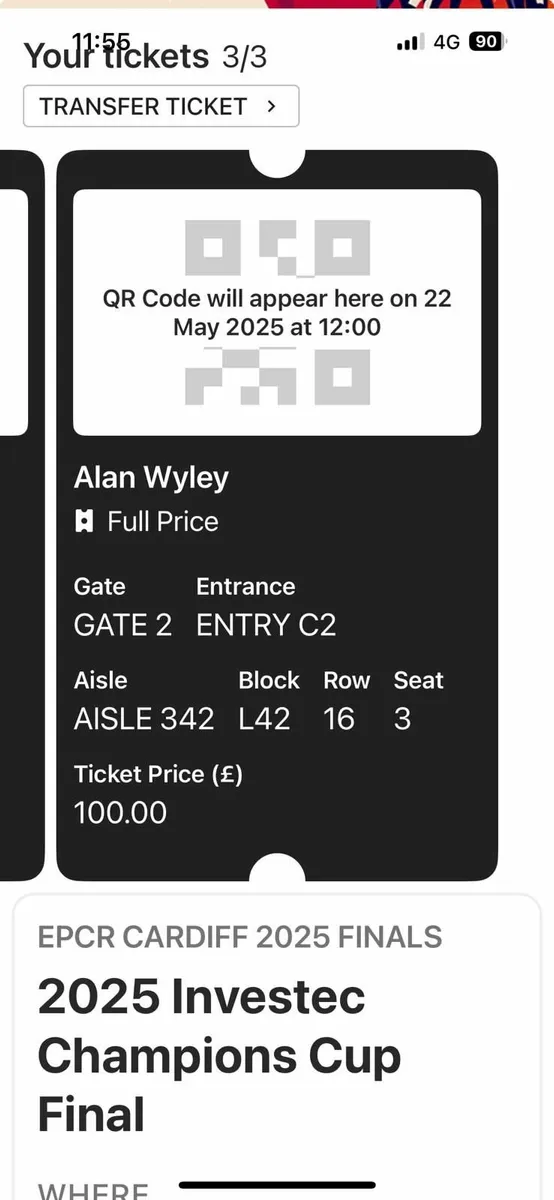Select the Alan Wyley ticket holder name
Screen dimensions: 554x1200
151,478
